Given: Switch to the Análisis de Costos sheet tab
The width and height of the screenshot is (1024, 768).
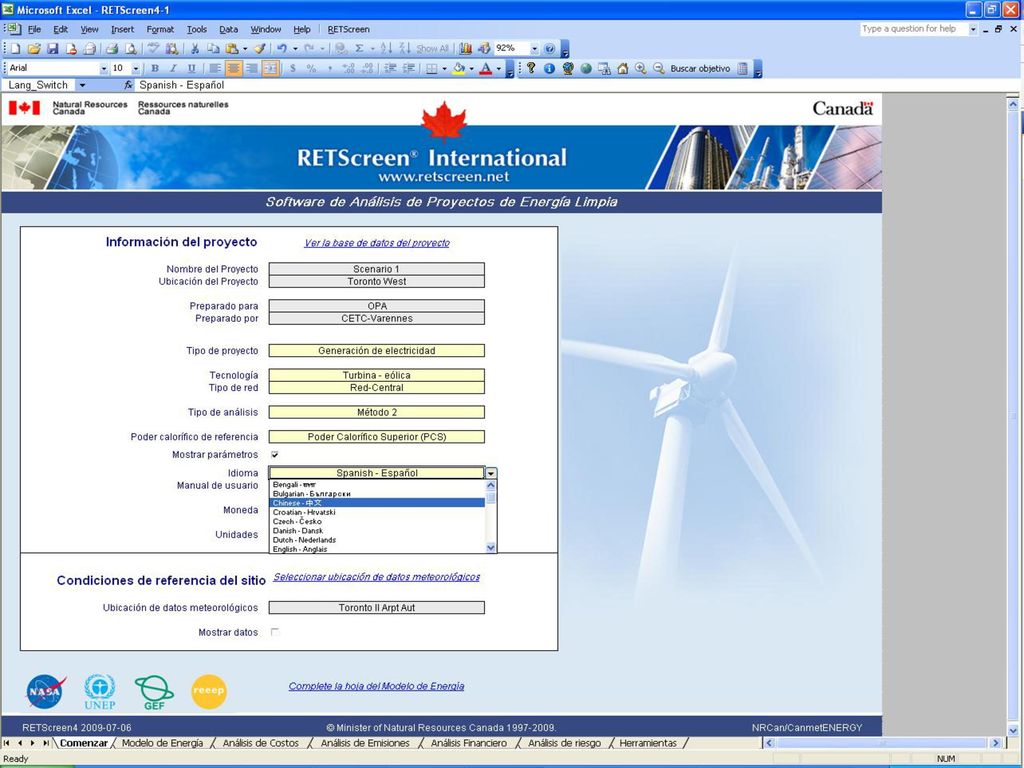Looking at the screenshot, I should 261,743.
